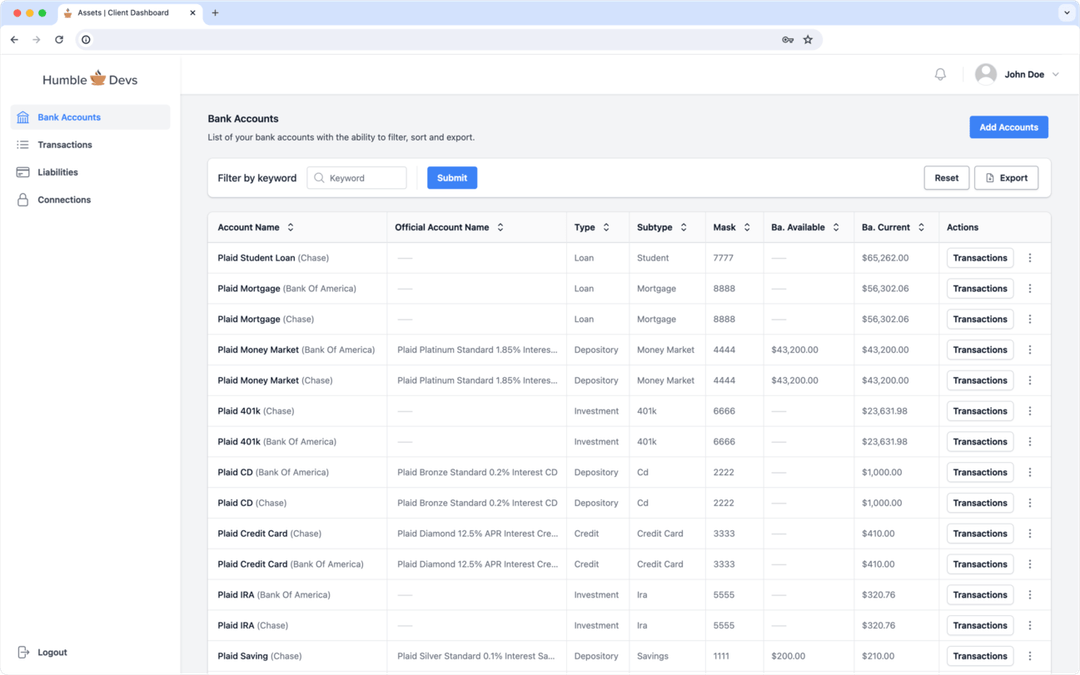Open the Liabilities page

point(58,172)
